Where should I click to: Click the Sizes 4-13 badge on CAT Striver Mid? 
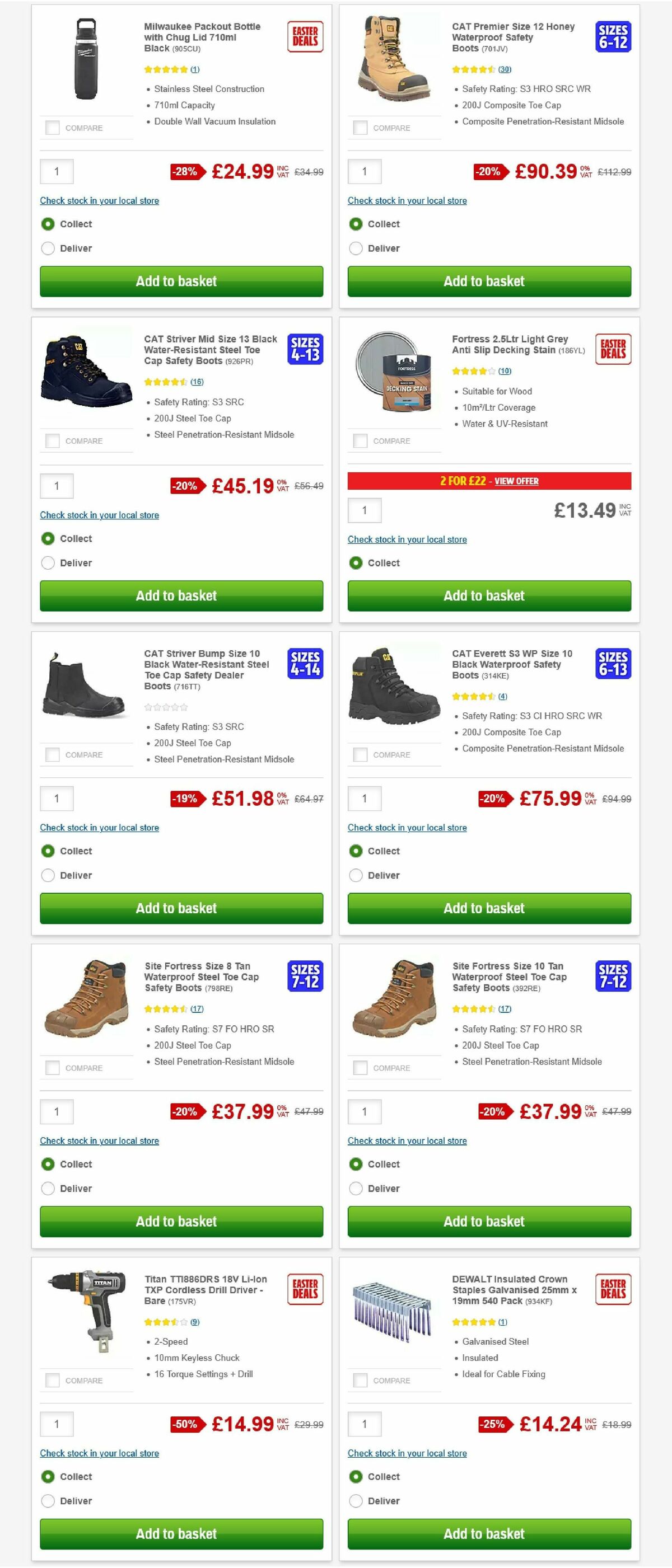click(305, 351)
